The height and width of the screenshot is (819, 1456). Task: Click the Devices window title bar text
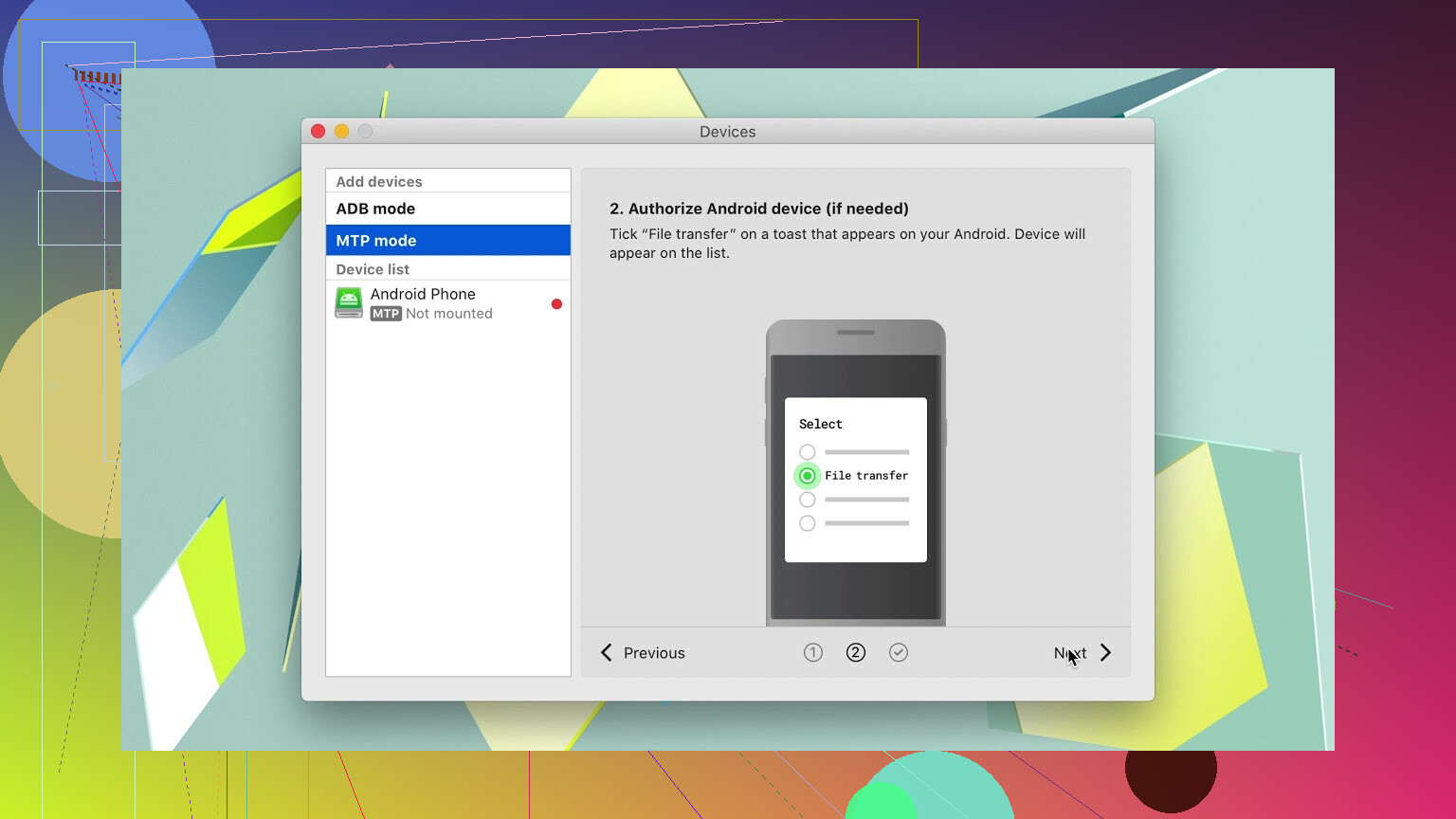click(x=728, y=132)
